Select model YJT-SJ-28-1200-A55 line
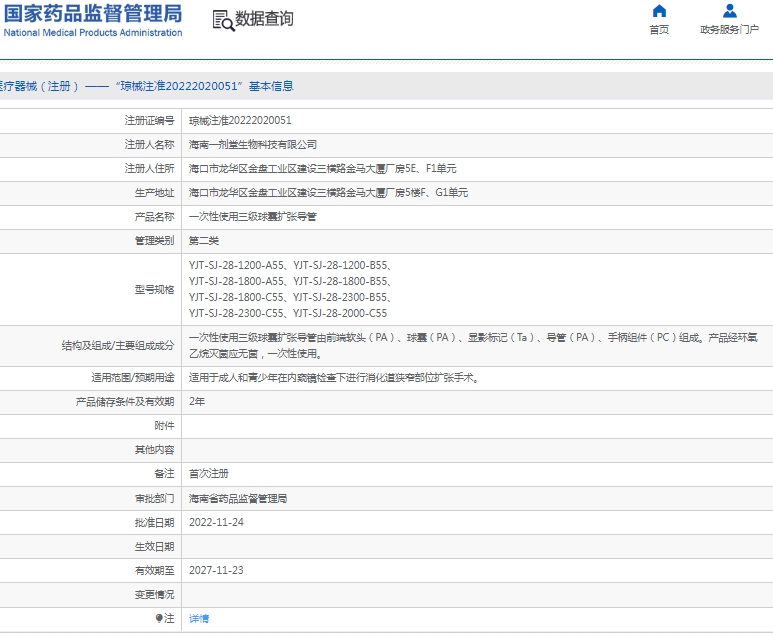Image resolution: width=773 pixels, height=636 pixels. coord(290,265)
